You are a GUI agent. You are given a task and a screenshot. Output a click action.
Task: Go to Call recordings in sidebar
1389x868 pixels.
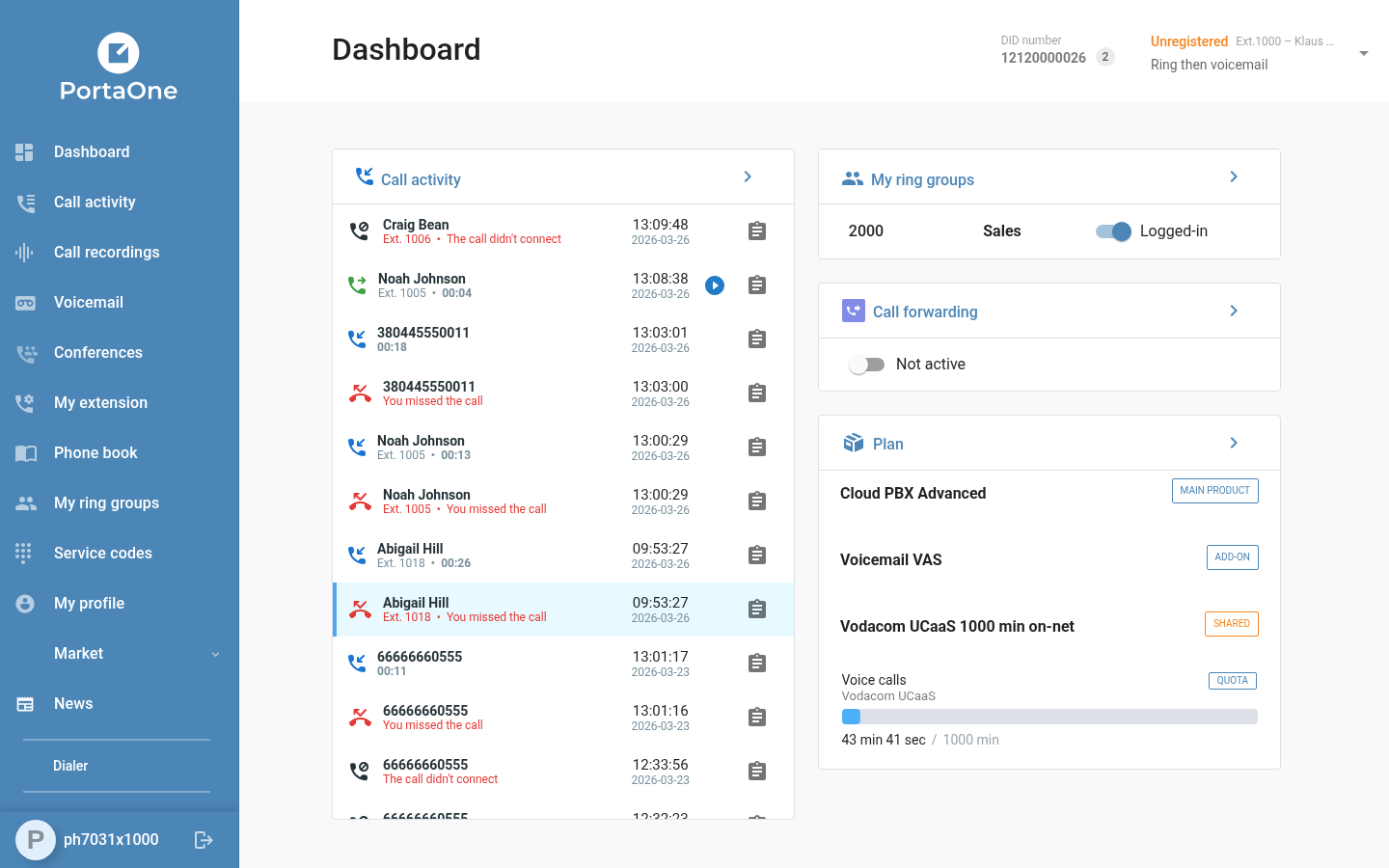click(x=106, y=253)
